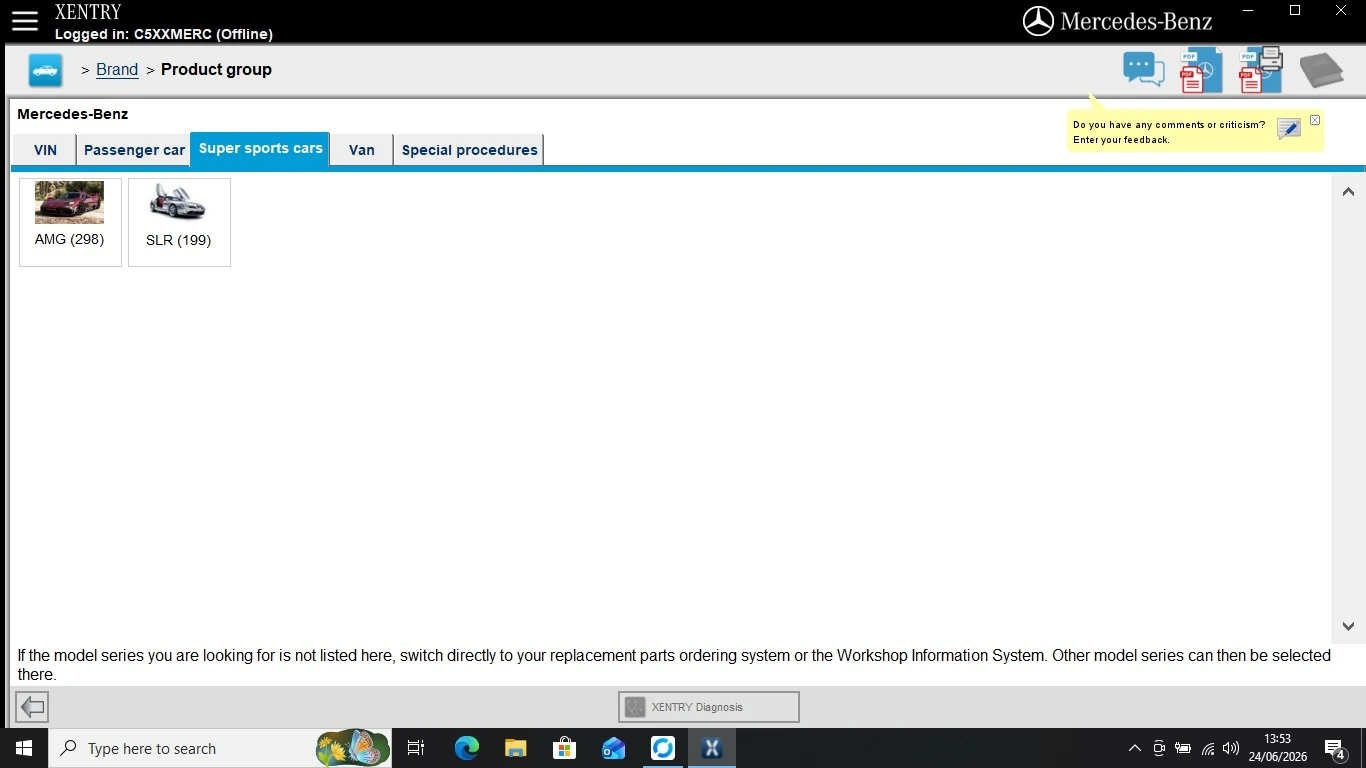Show hidden system tray icons
This screenshot has width=1366, height=768.
click(x=1134, y=748)
